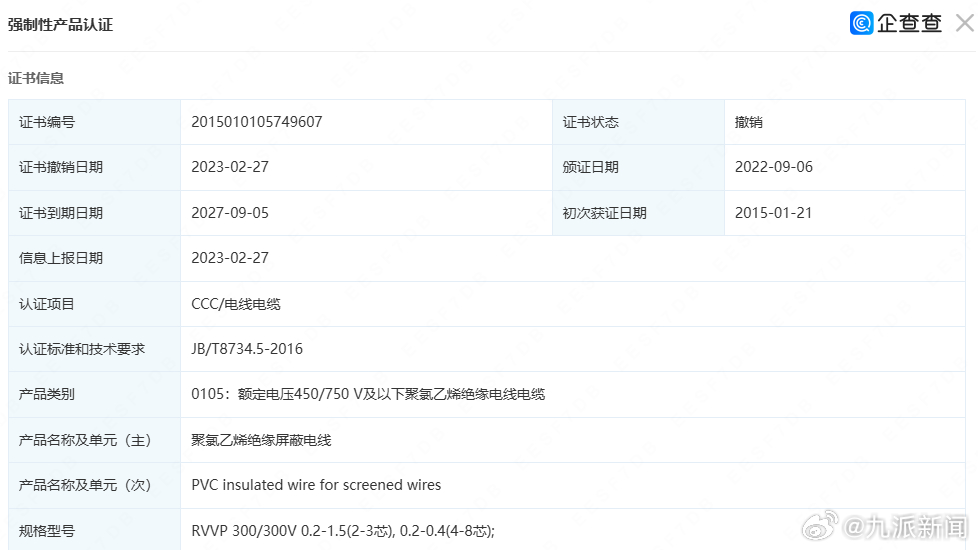
Task: Click the 证书信息 section heading
Action: tap(36, 78)
